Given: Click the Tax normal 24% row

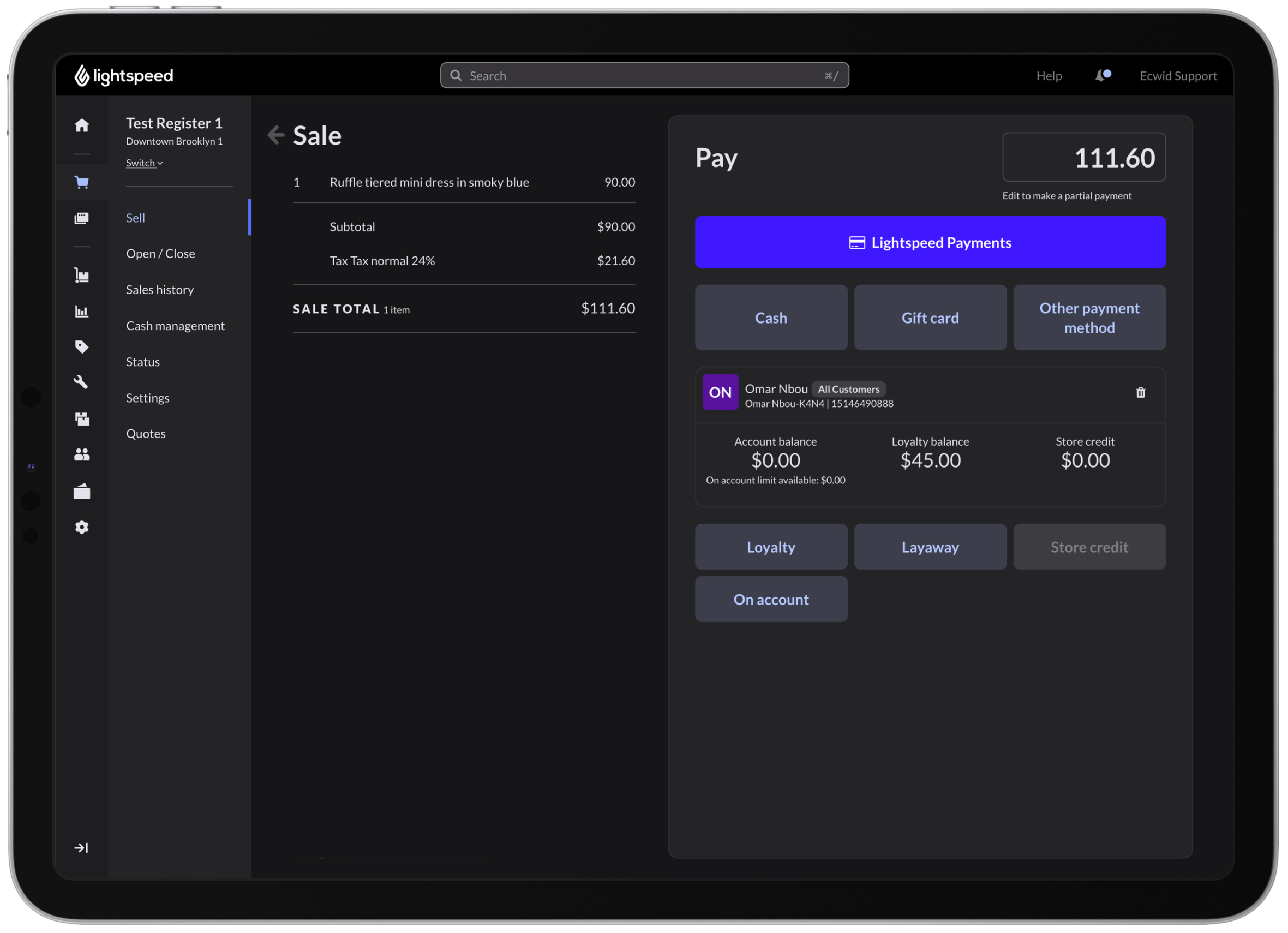Looking at the screenshot, I should 464,261.
